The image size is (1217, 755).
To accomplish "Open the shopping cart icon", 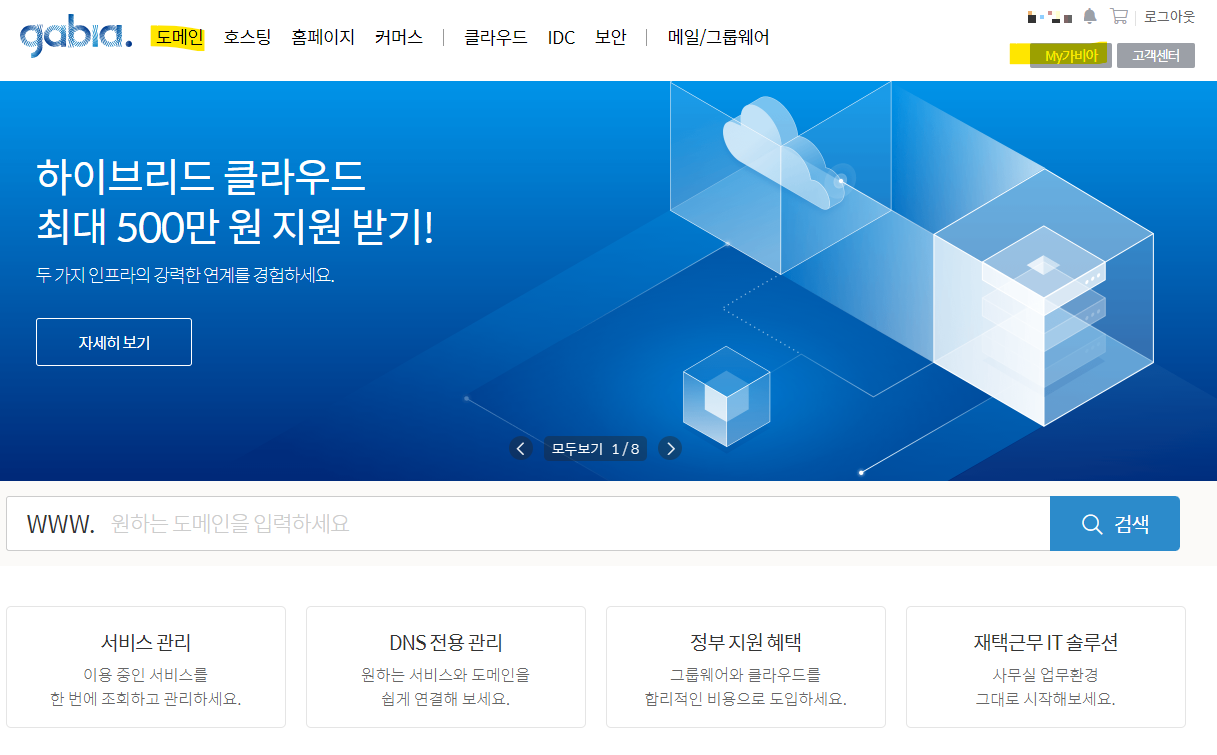I will pyautogui.click(x=1118, y=14).
